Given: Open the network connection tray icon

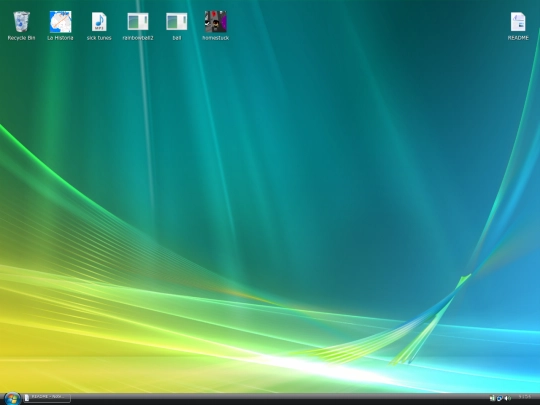Looking at the screenshot, I should tap(500, 398).
